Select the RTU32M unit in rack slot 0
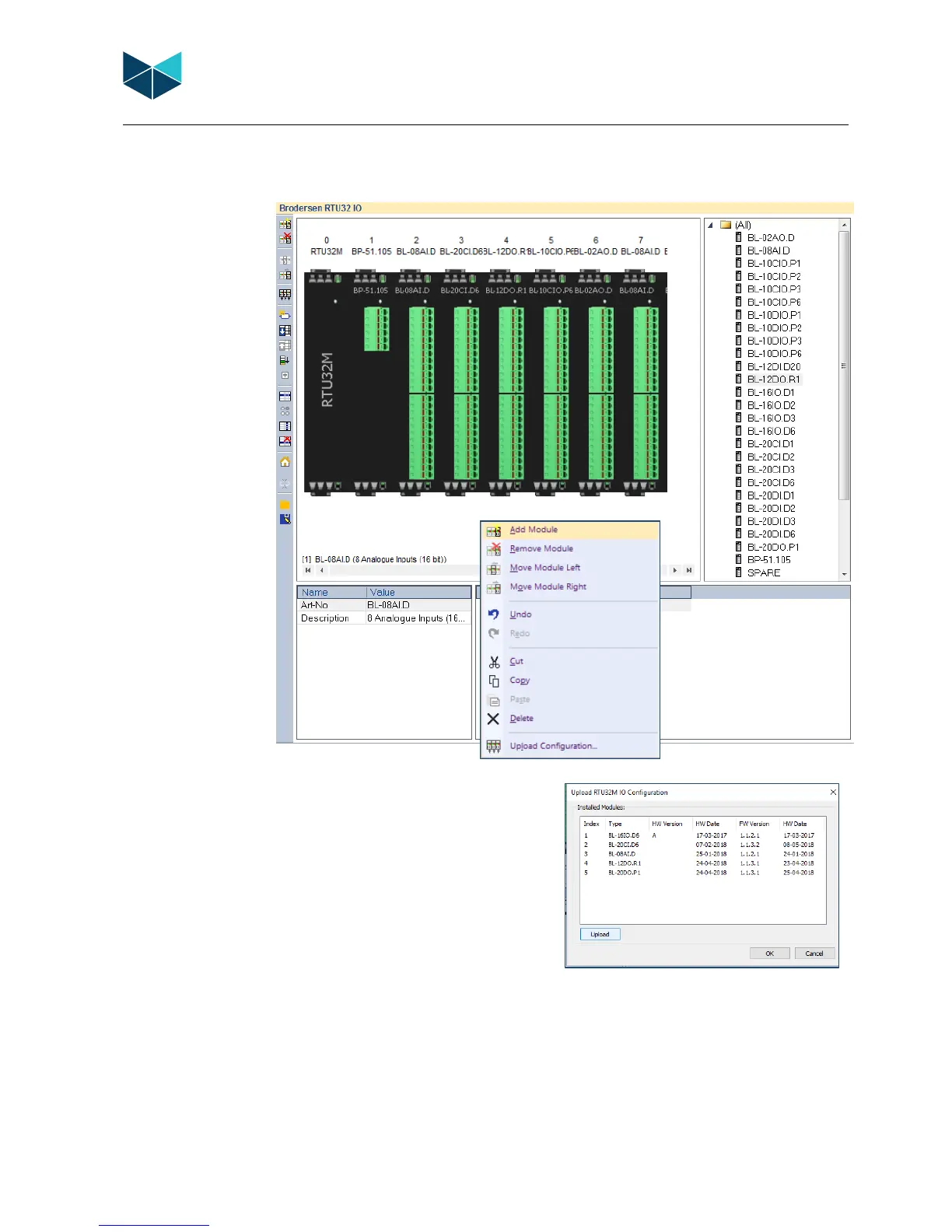Screen dimensions: 952x1232 click(x=327, y=381)
